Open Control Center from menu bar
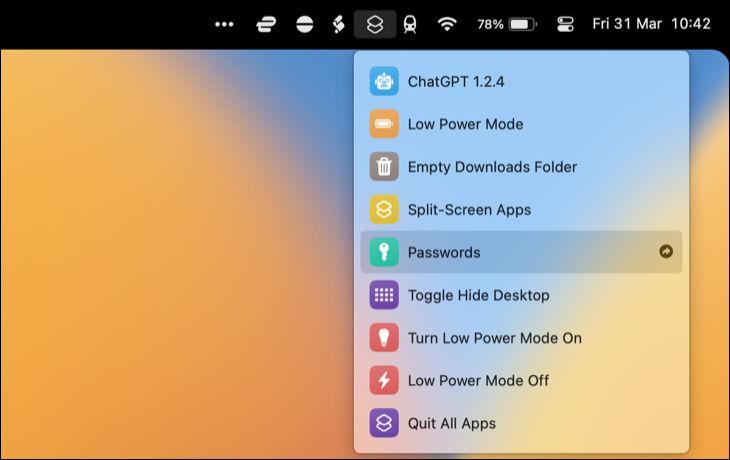Viewport: 730px width, 460px height. (x=565, y=24)
